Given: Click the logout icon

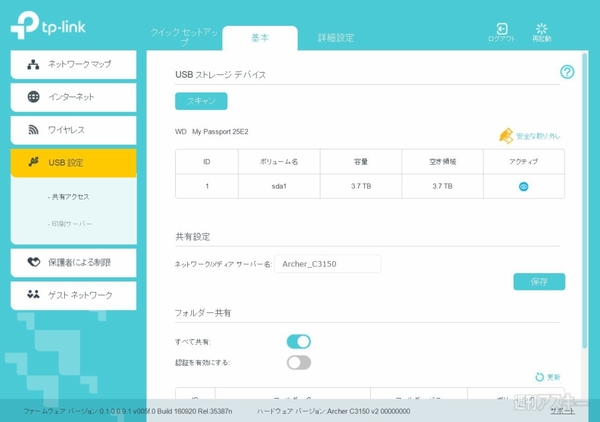Looking at the screenshot, I should coord(502,29).
